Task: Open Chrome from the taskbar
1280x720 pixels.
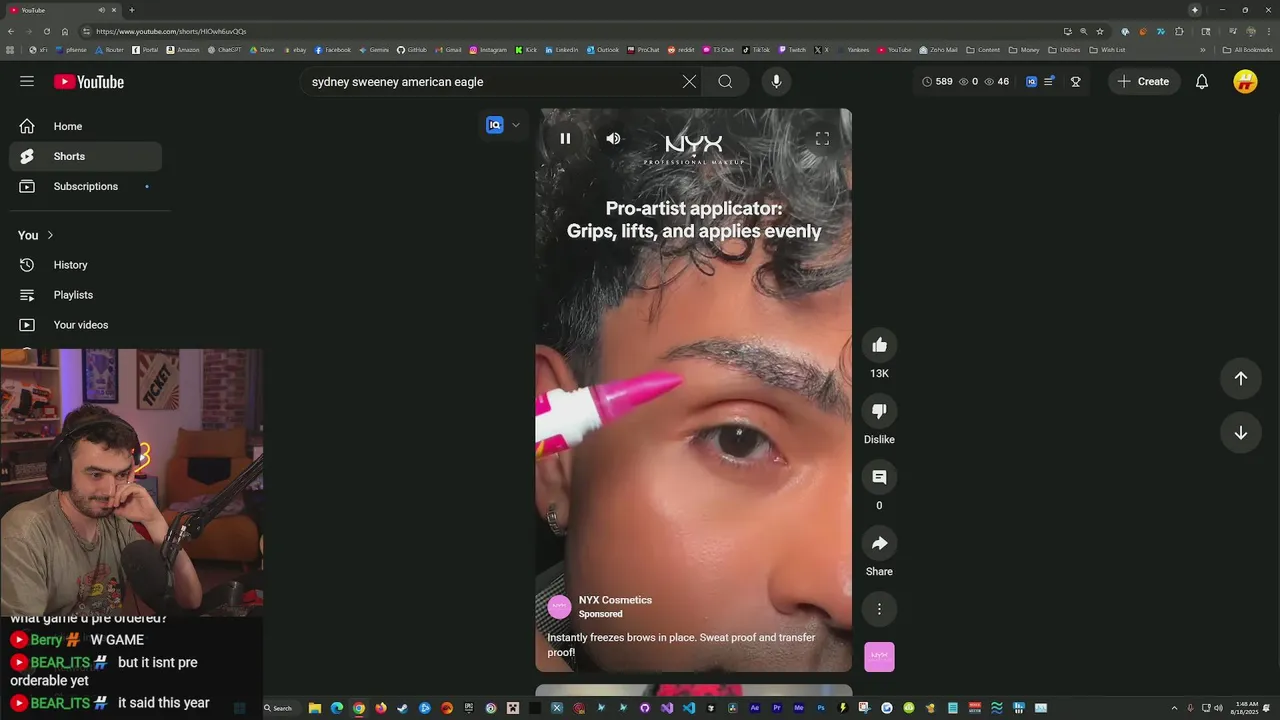Action: coord(359,708)
